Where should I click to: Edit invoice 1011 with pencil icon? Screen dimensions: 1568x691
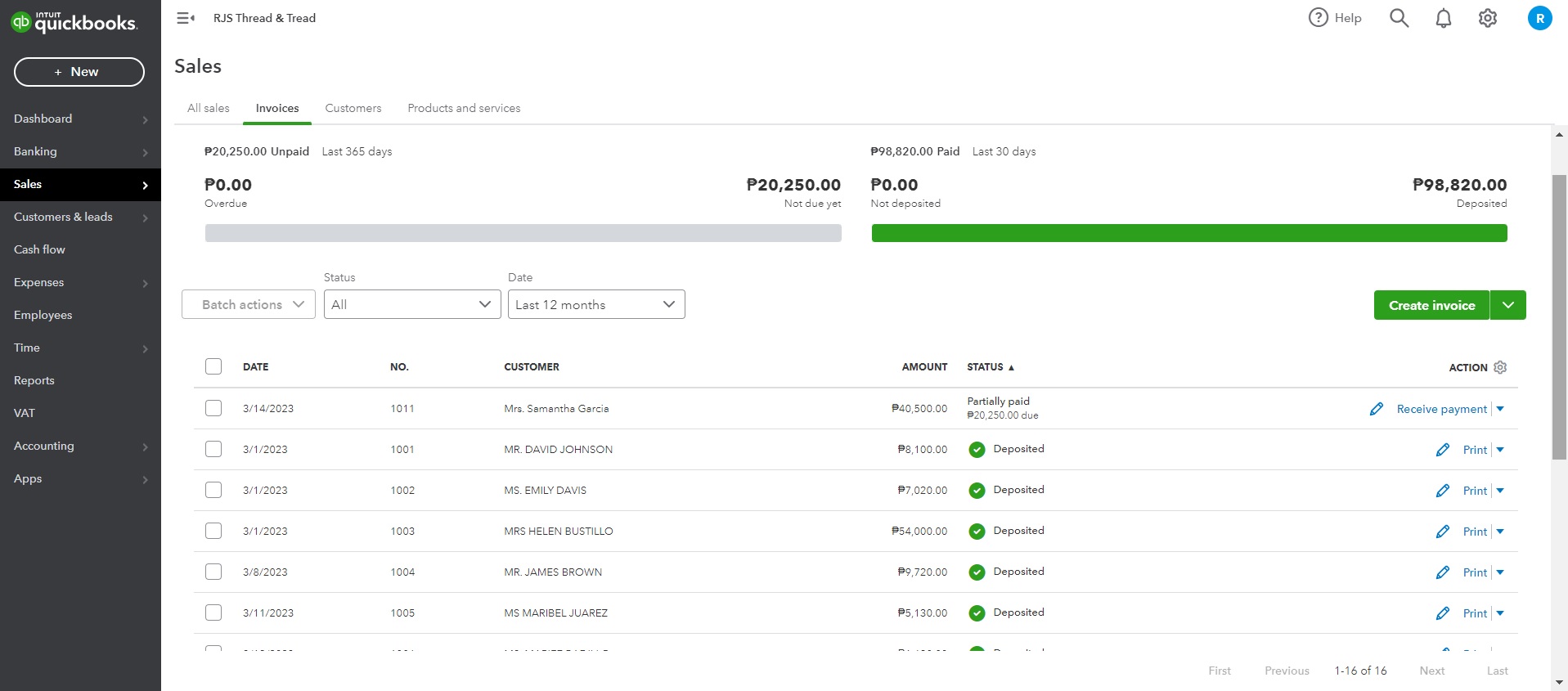click(x=1377, y=409)
